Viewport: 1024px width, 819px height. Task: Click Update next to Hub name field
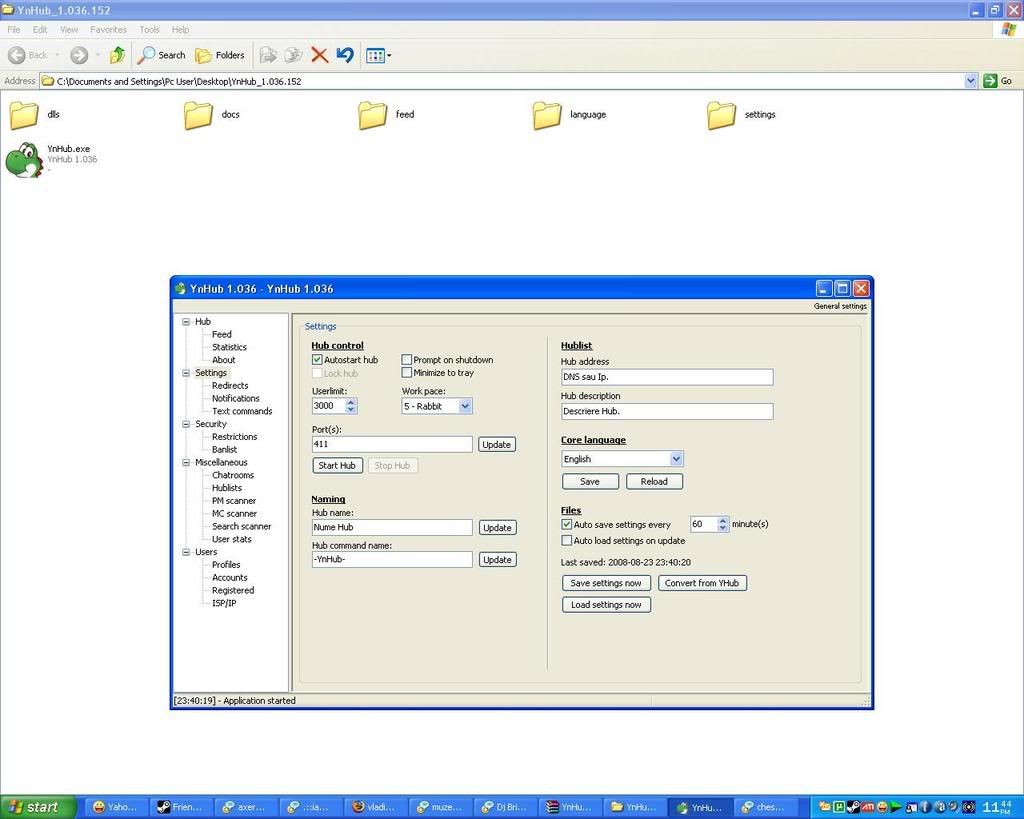click(x=497, y=528)
